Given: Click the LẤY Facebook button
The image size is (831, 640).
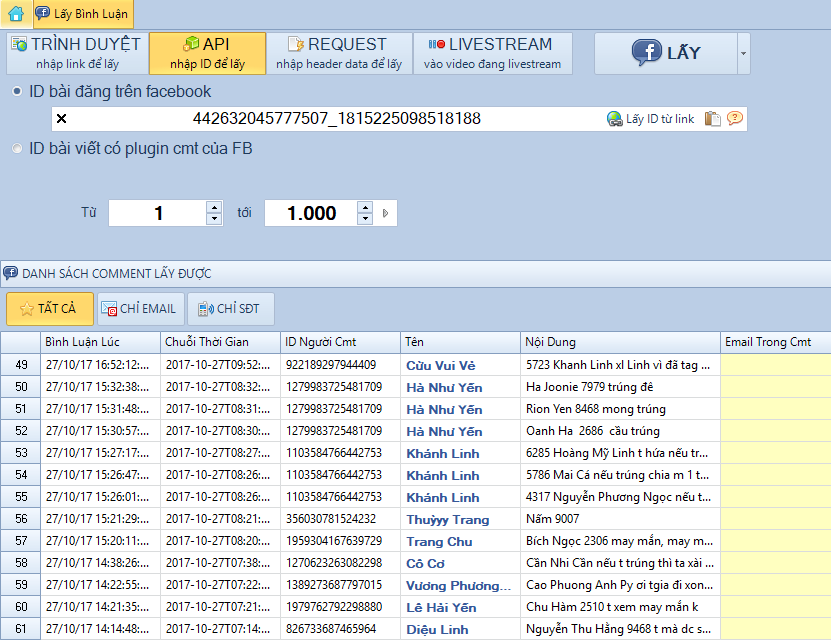Looking at the screenshot, I should 666,53.
